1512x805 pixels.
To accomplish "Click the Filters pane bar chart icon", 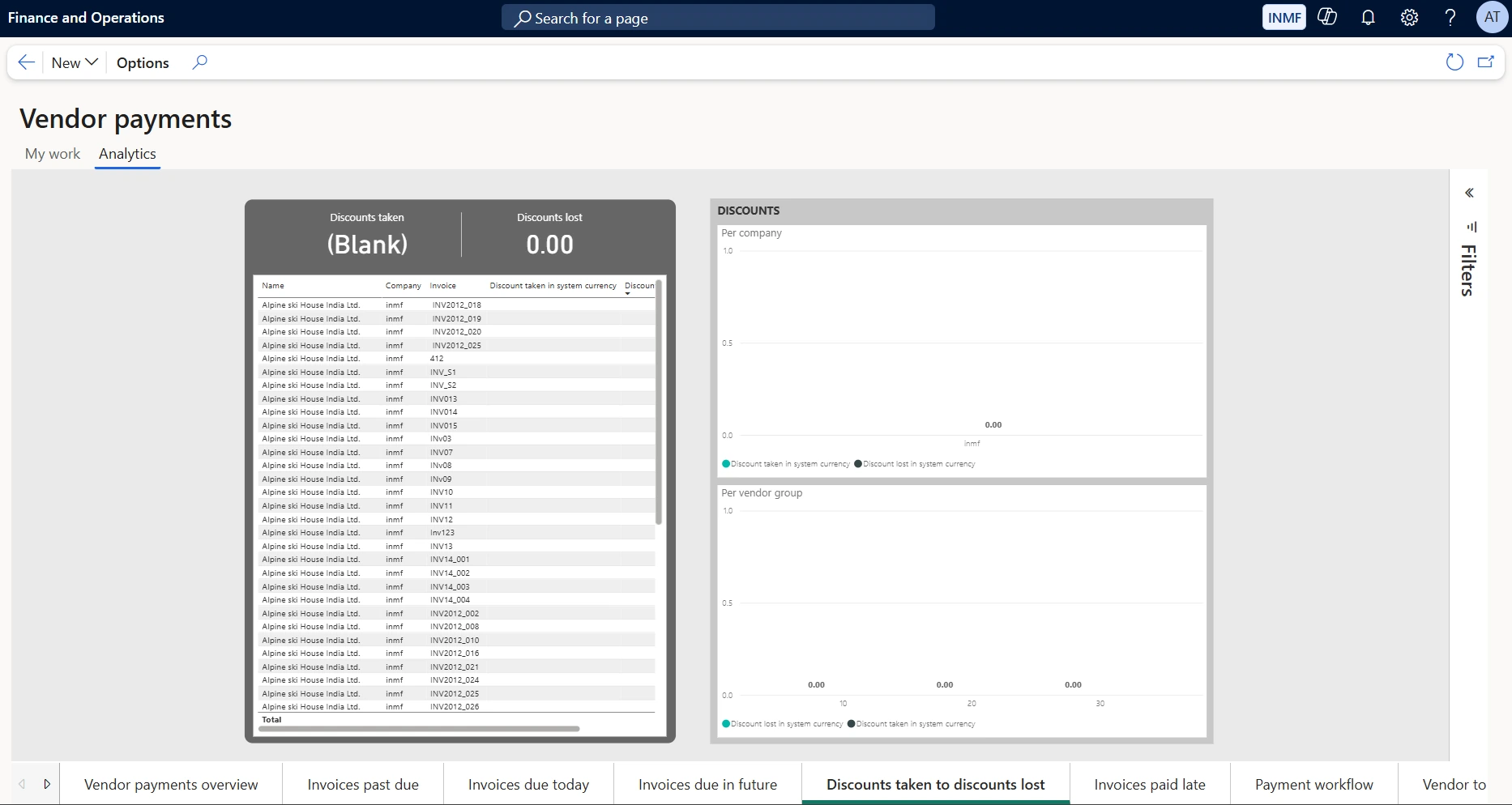I will point(1471,227).
